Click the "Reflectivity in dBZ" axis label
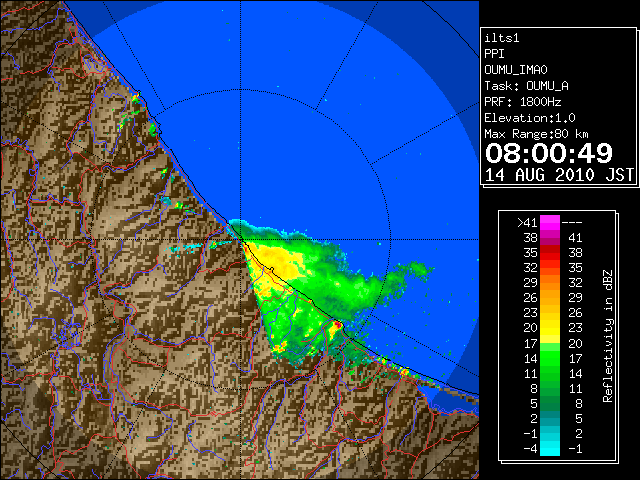640x480 pixels. pyautogui.click(x=608, y=336)
